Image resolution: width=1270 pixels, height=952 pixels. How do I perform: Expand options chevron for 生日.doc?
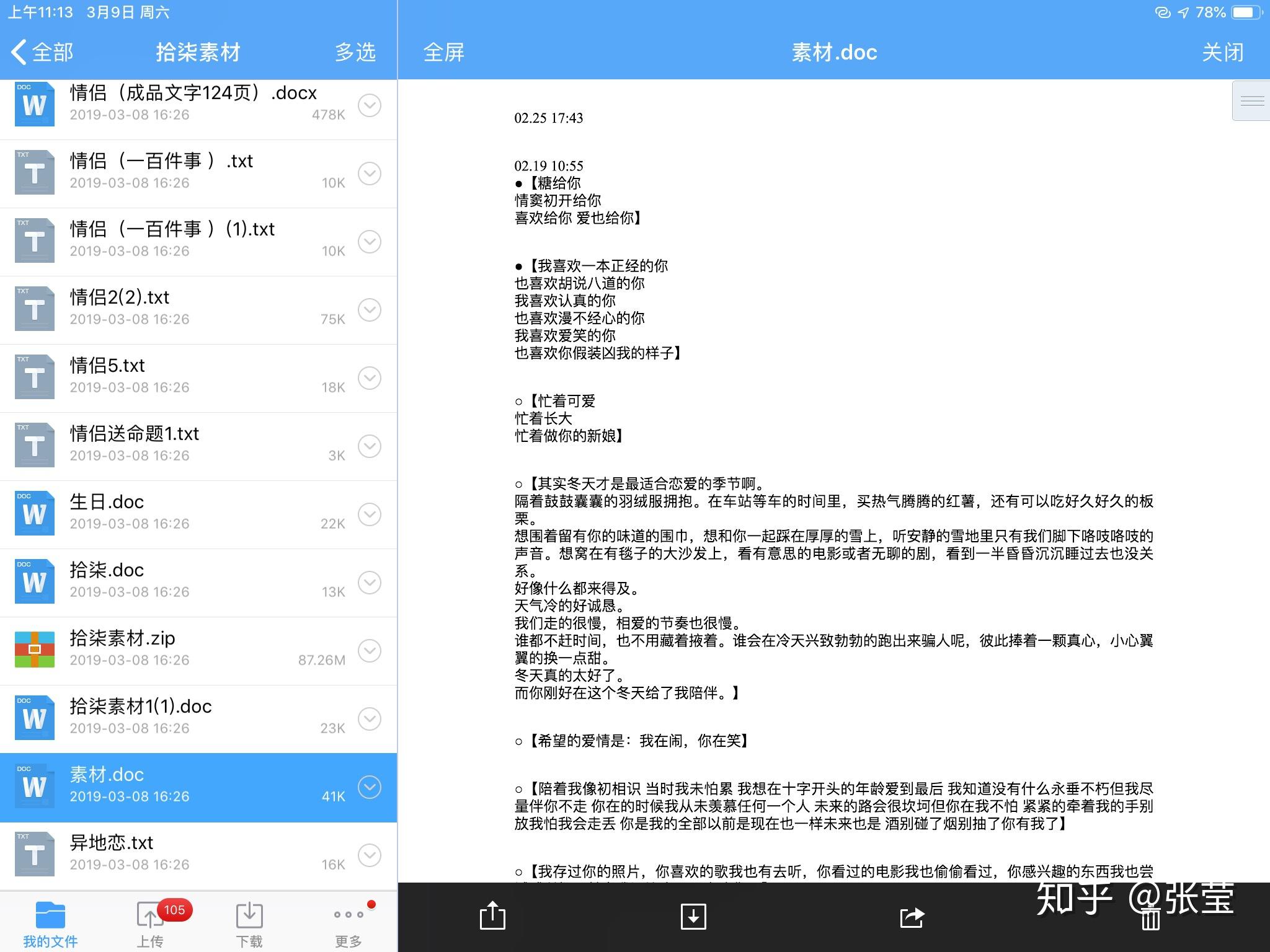click(x=370, y=514)
